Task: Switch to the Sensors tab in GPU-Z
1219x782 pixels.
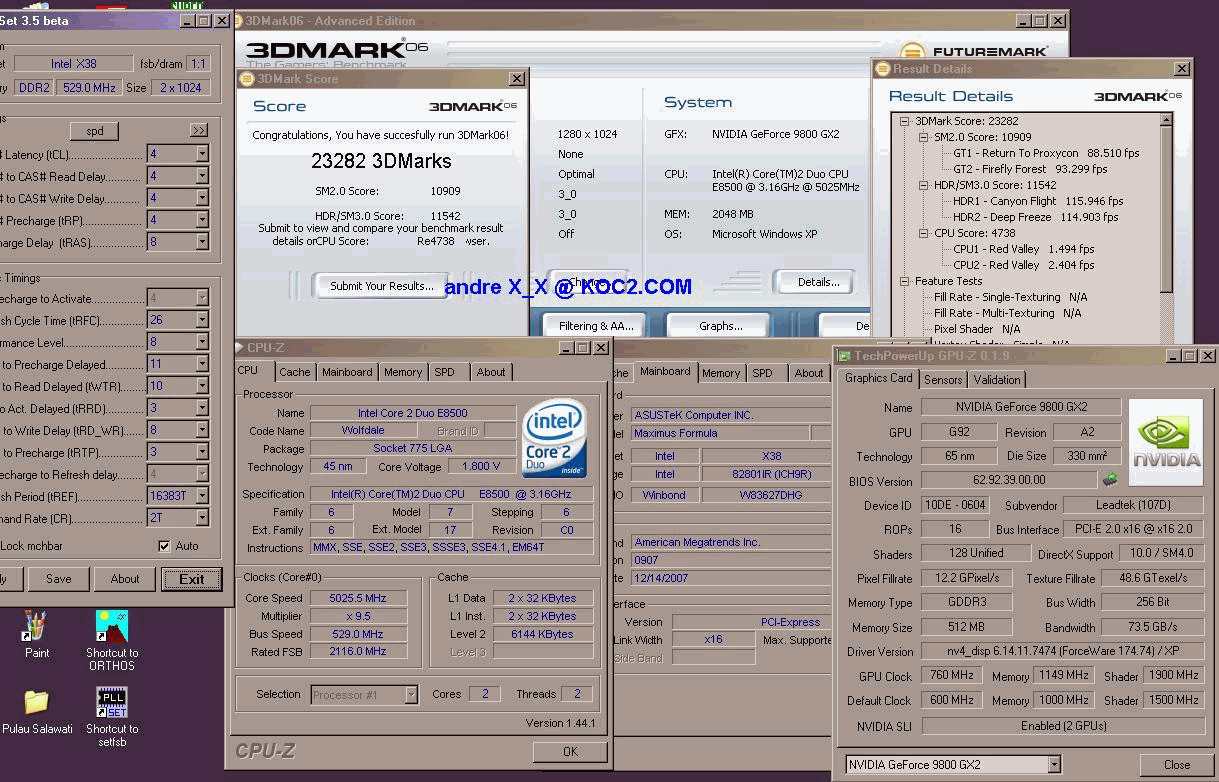Action: tap(943, 380)
